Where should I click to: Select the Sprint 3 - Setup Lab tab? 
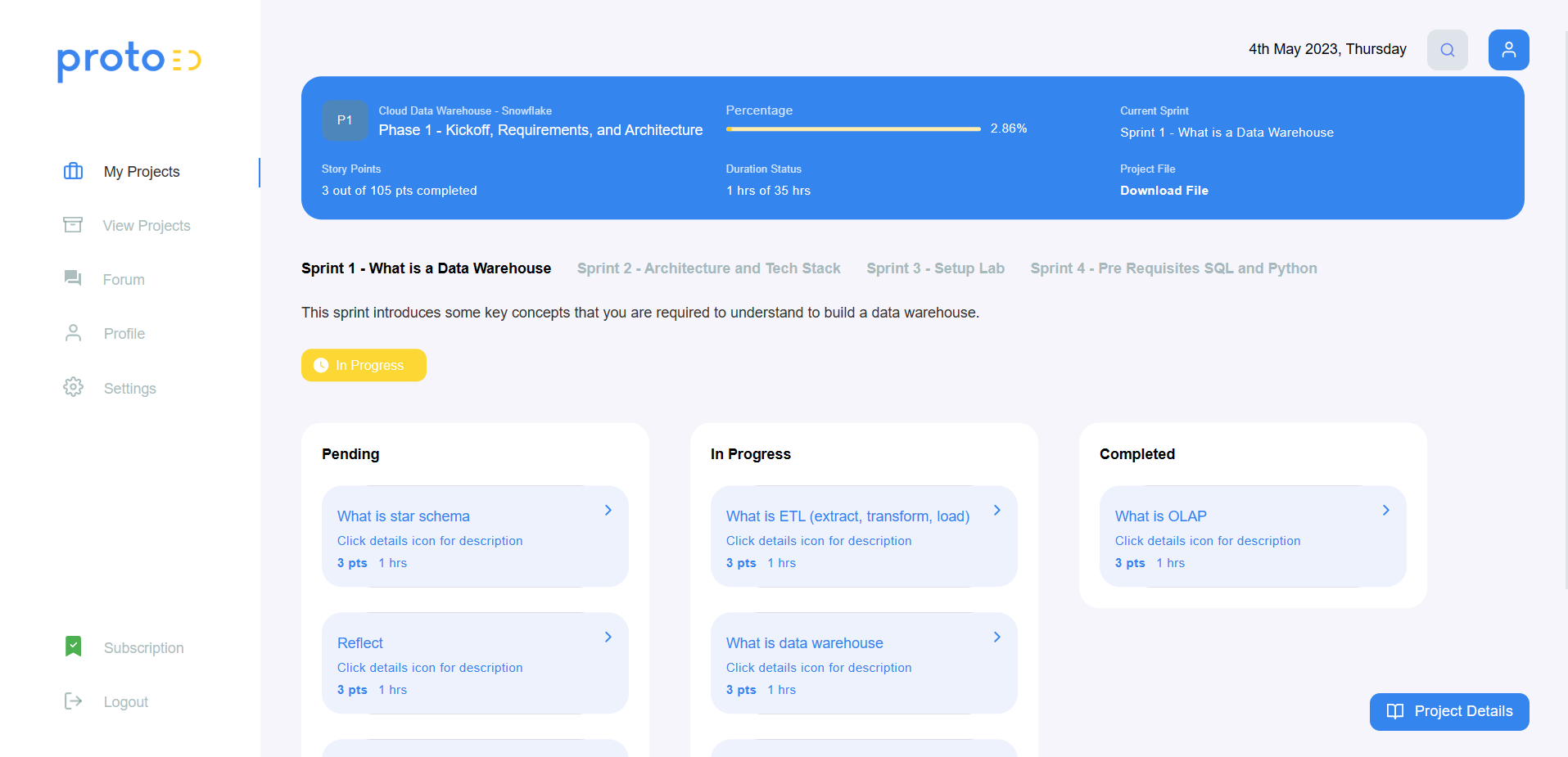[x=935, y=268]
